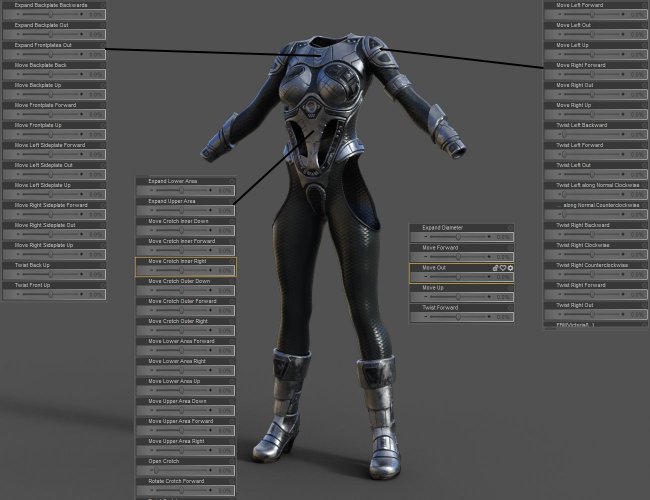
Task: Select the Expand Backplate Out label
Action: (41, 25)
